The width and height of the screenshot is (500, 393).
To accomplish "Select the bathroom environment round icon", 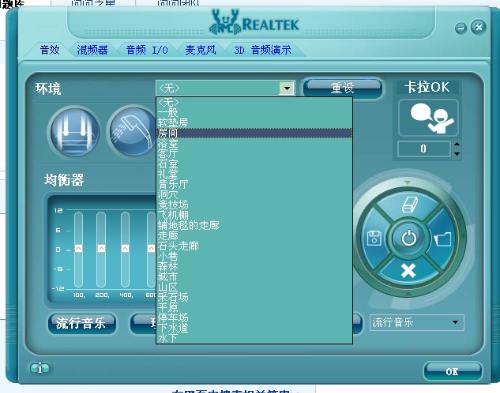I will pyautogui.click(x=75, y=131).
